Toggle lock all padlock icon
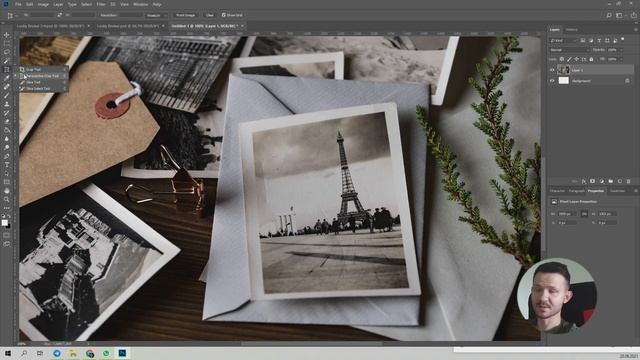Screen dimensions: 640x360 click(x=591, y=59)
